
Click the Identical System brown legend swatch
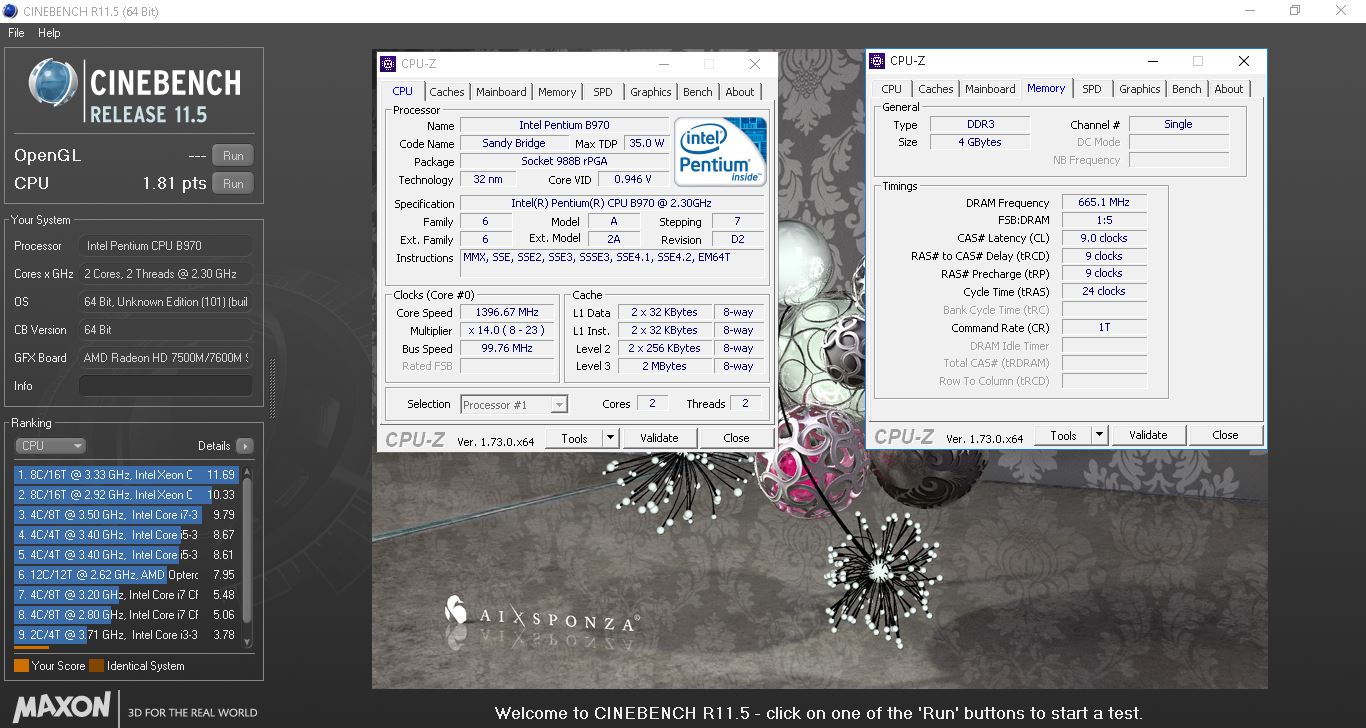pos(96,666)
